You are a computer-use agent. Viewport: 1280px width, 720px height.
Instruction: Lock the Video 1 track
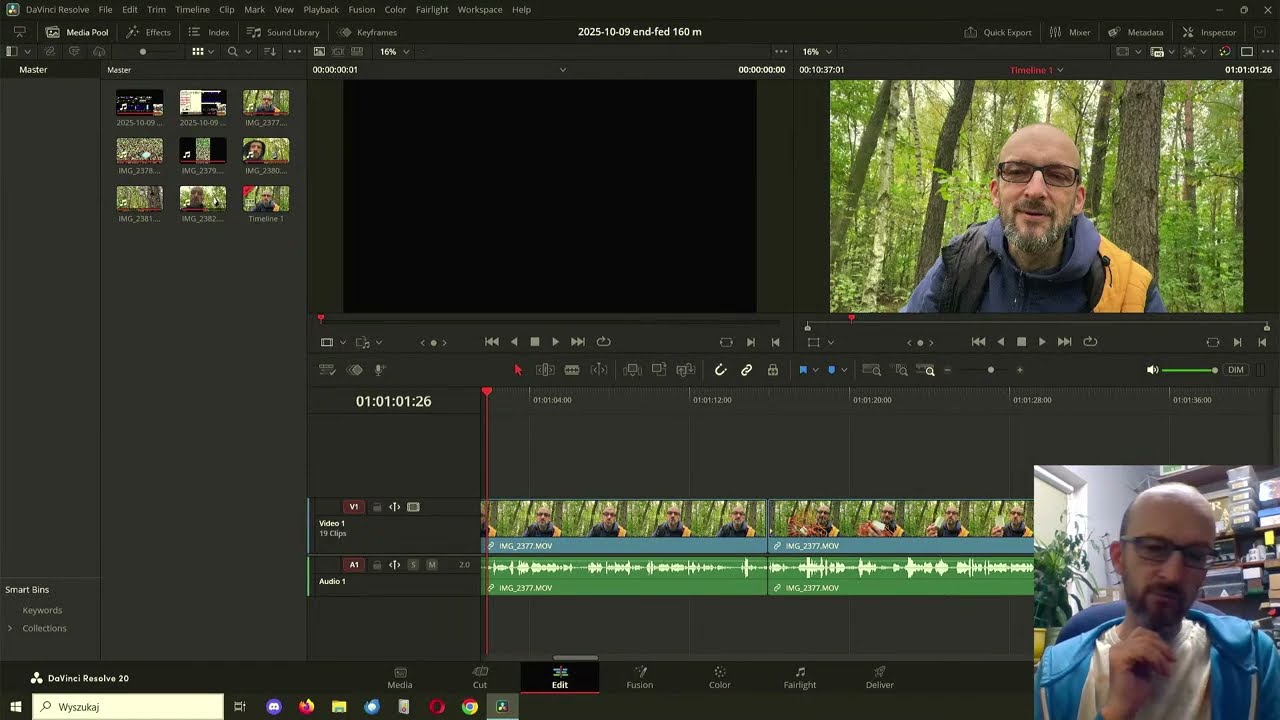point(377,507)
